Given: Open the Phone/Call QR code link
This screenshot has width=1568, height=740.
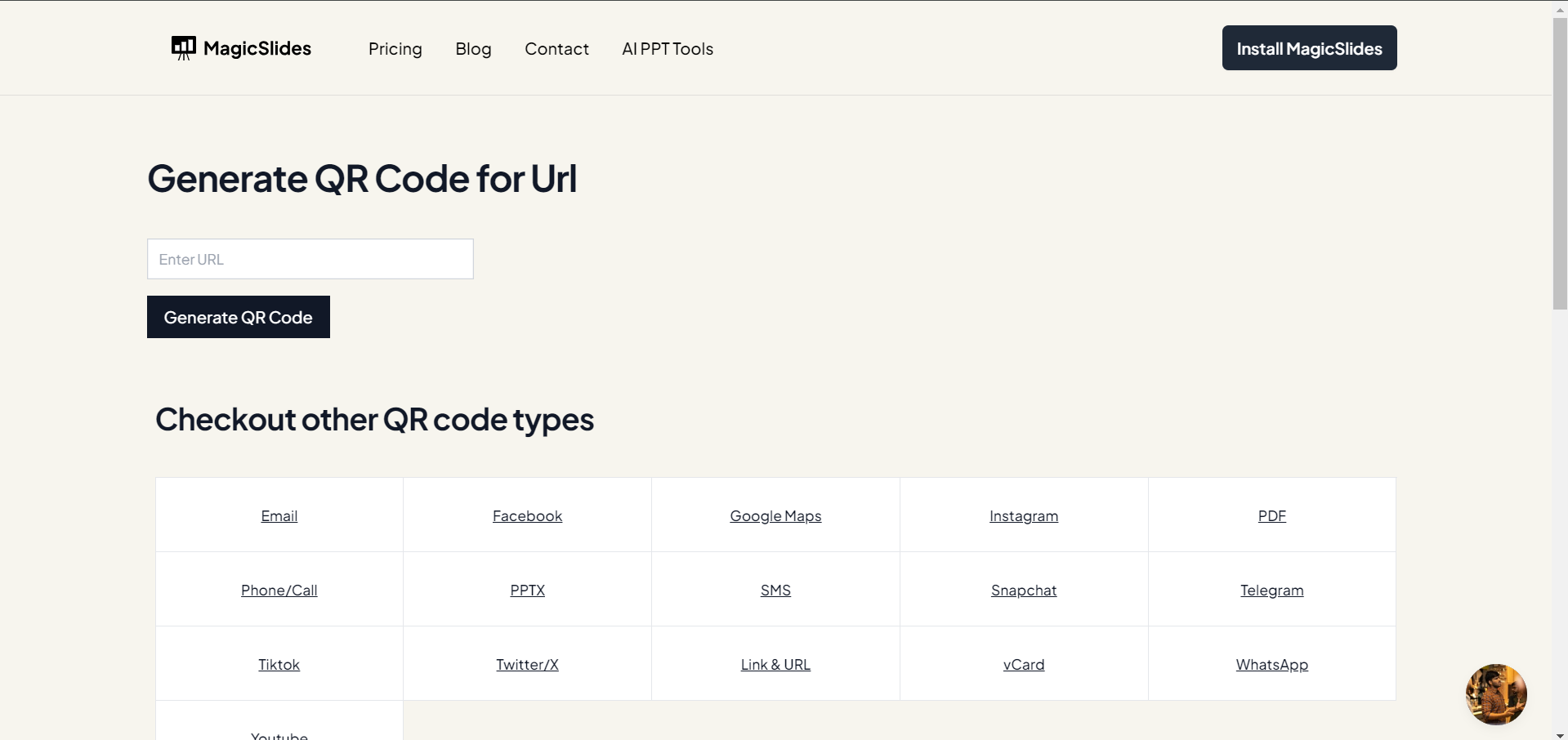Looking at the screenshot, I should 279,591.
